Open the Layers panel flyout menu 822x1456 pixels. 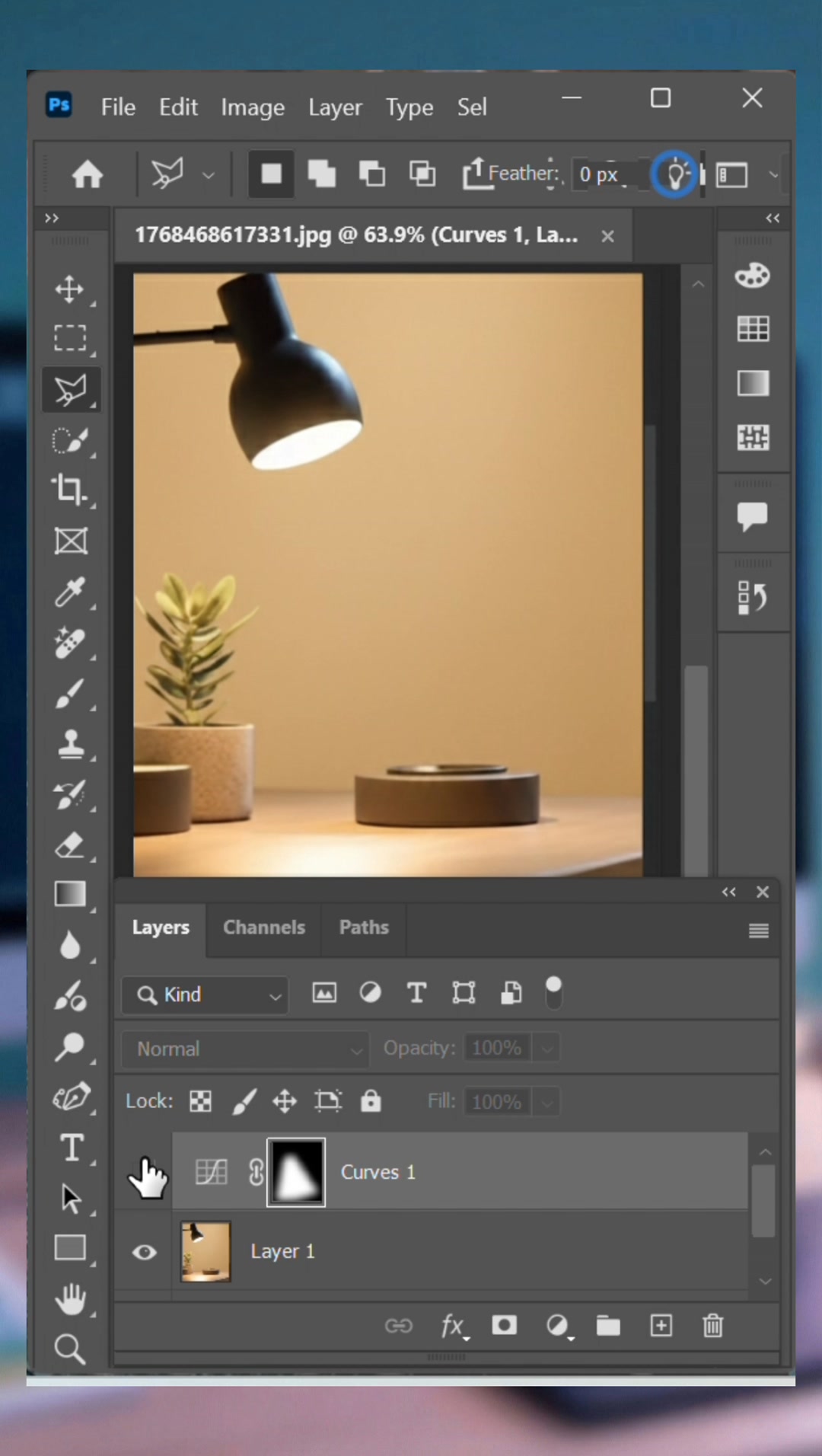point(758,931)
